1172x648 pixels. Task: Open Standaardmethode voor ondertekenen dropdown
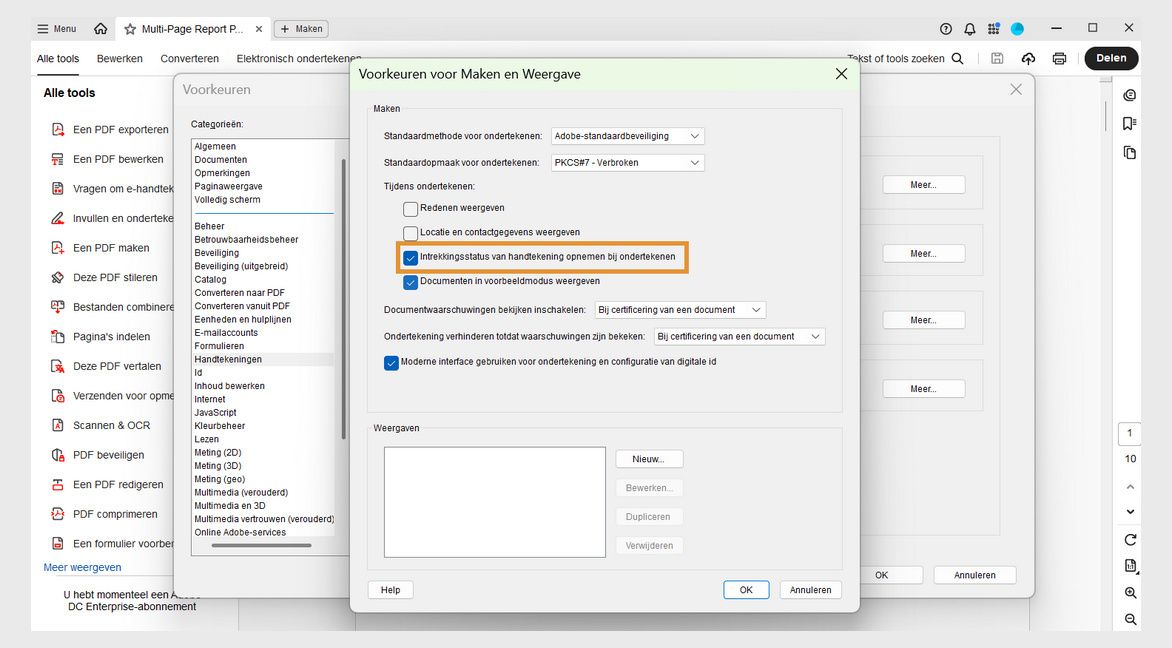(627, 136)
